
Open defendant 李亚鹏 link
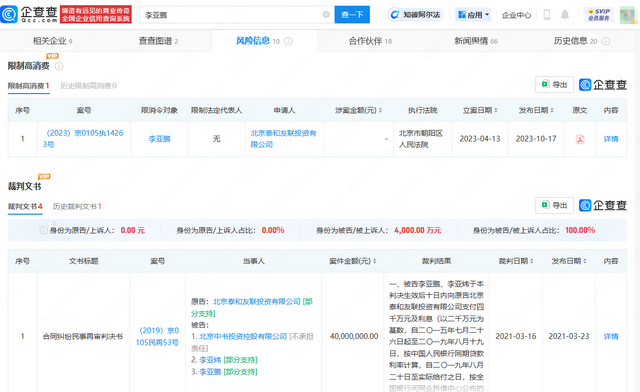[210, 372]
